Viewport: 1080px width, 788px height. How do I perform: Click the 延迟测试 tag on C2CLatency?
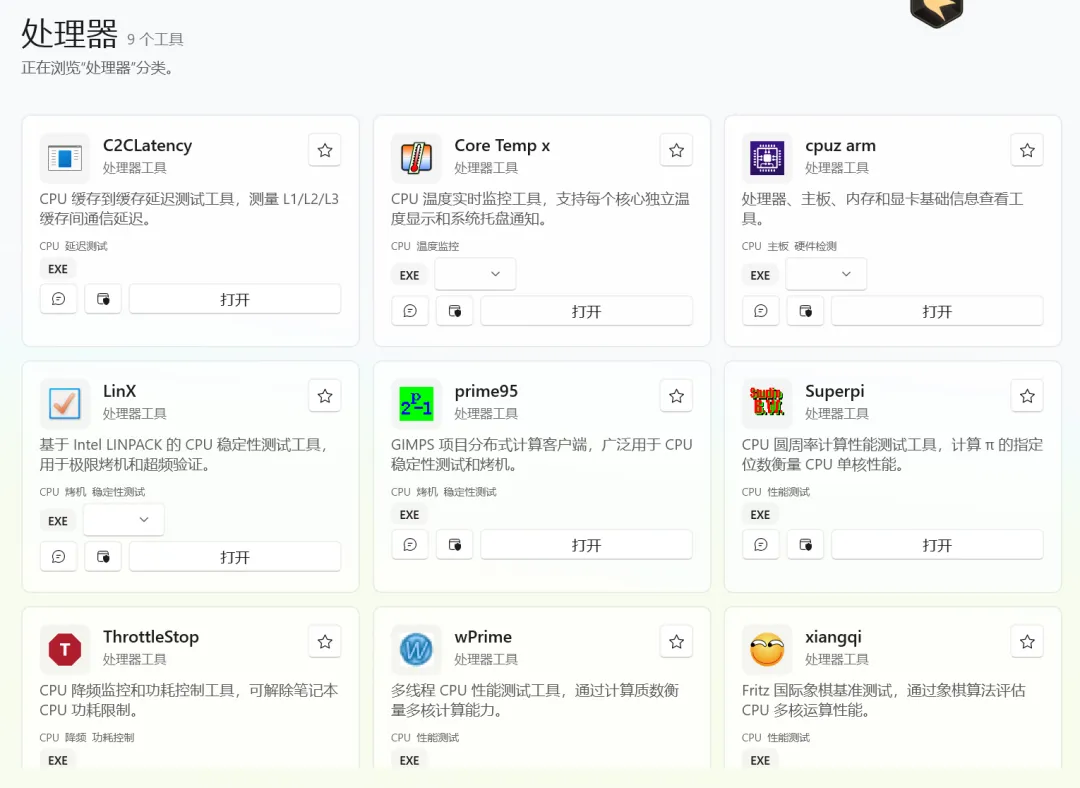tap(86, 247)
